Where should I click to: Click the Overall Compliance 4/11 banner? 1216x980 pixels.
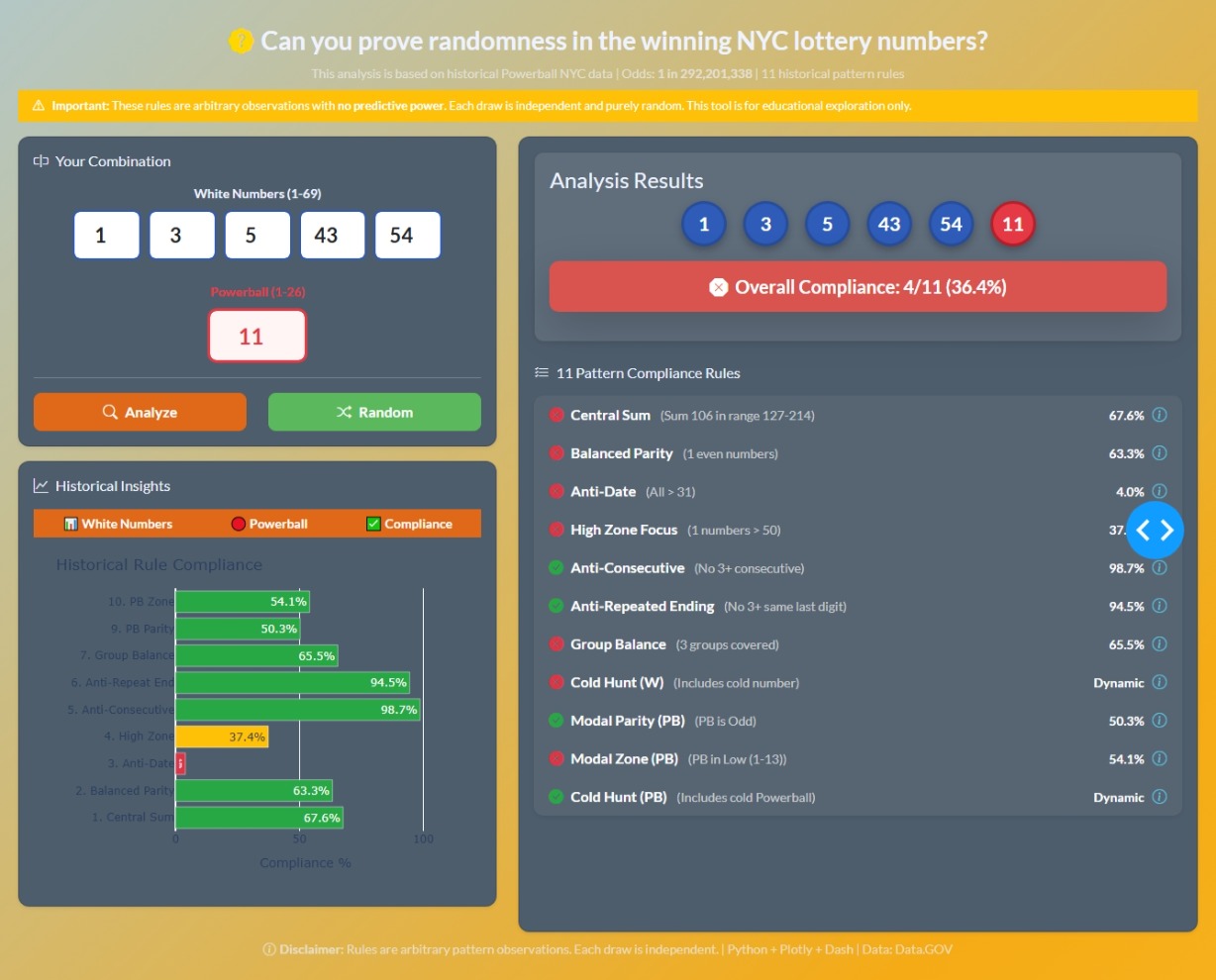[x=858, y=287]
